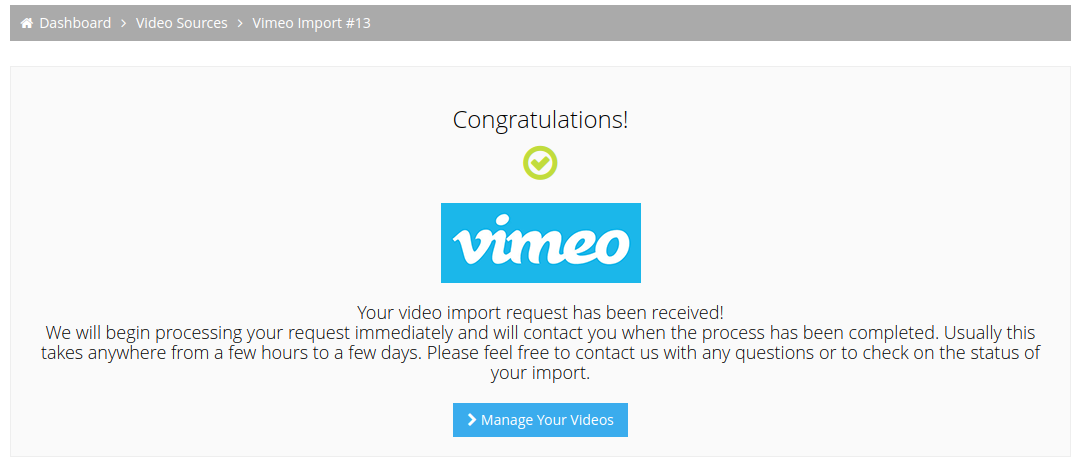
Task: Click the blue Vimeo logo image
Action: click(x=541, y=243)
